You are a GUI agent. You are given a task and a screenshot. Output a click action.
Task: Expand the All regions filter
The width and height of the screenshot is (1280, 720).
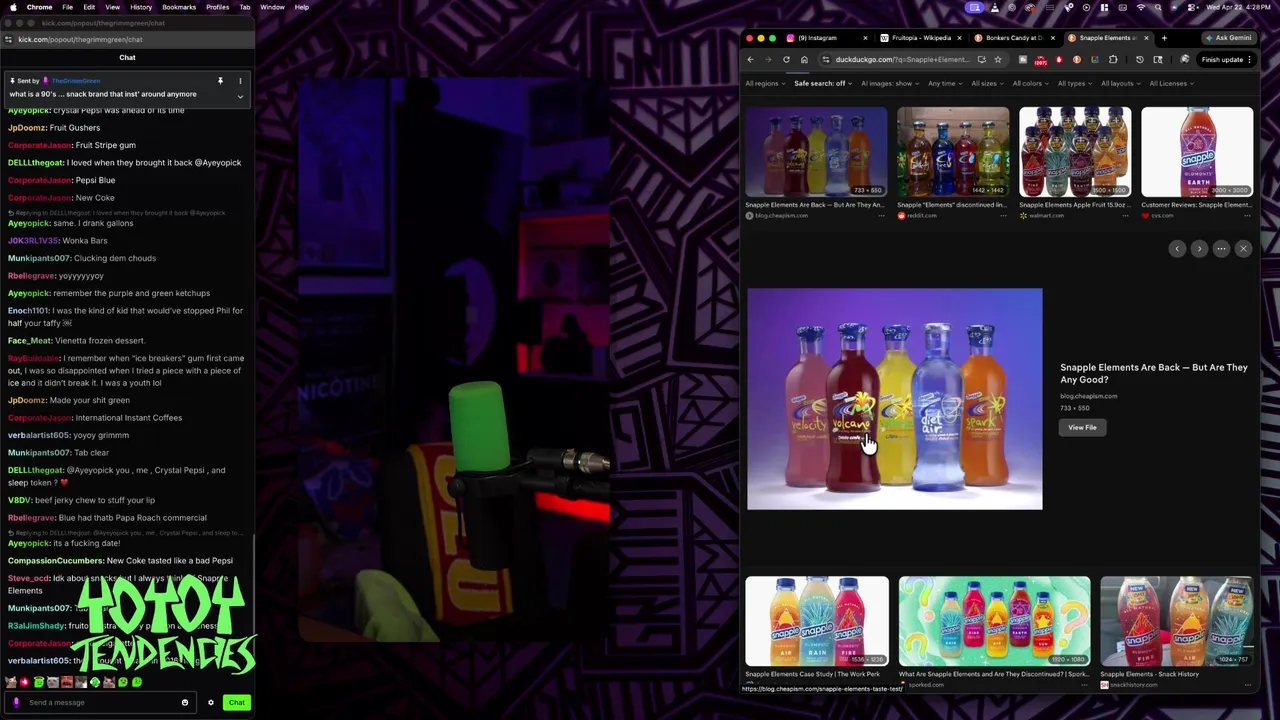pyautogui.click(x=765, y=84)
